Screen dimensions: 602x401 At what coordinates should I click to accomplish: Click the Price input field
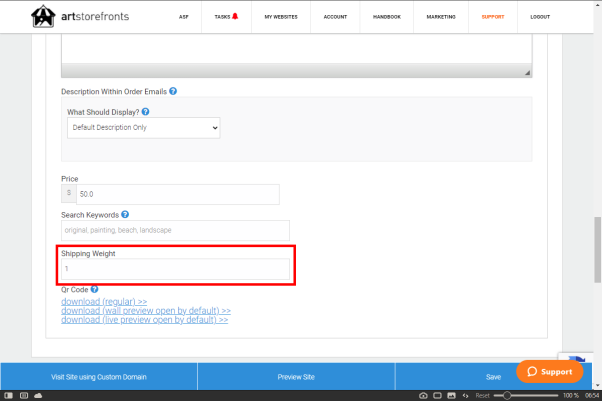[x=177, y=194]
